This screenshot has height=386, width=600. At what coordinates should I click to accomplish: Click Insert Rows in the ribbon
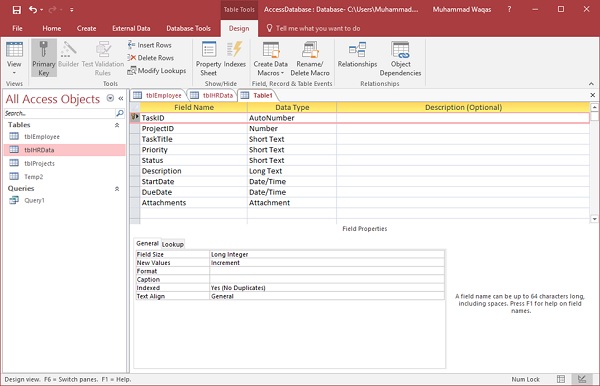pyautogui.click(x=150, y=45)
